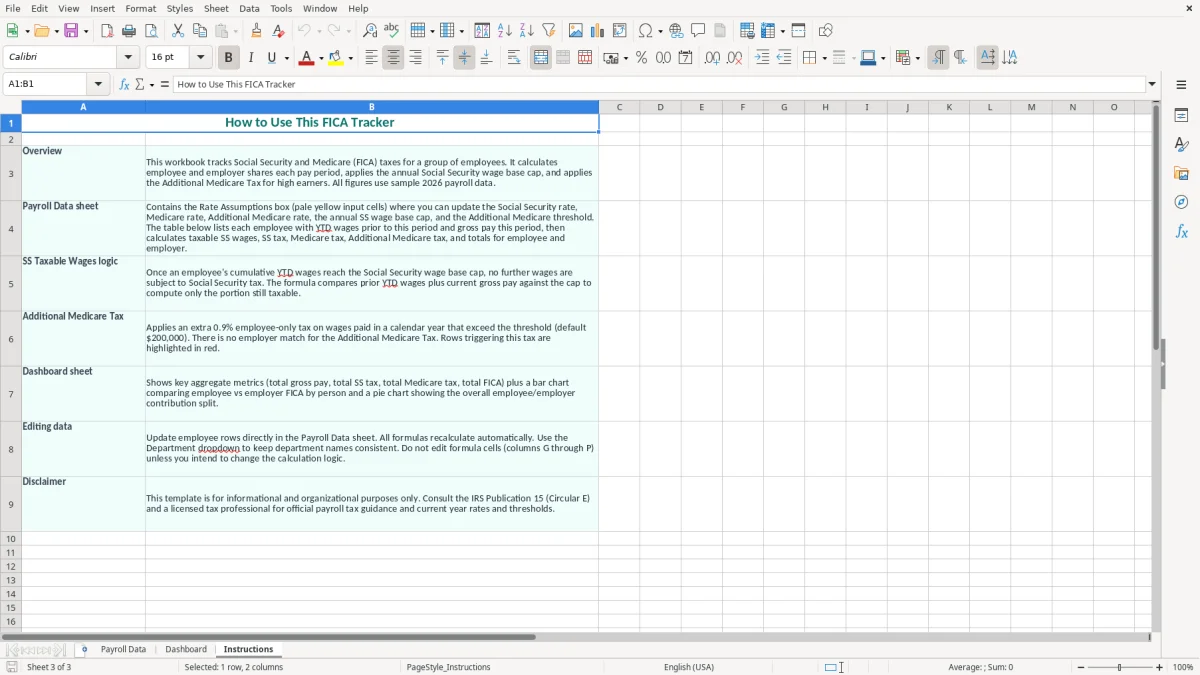Open the sidebar Styles panel

click(1181, 144)
